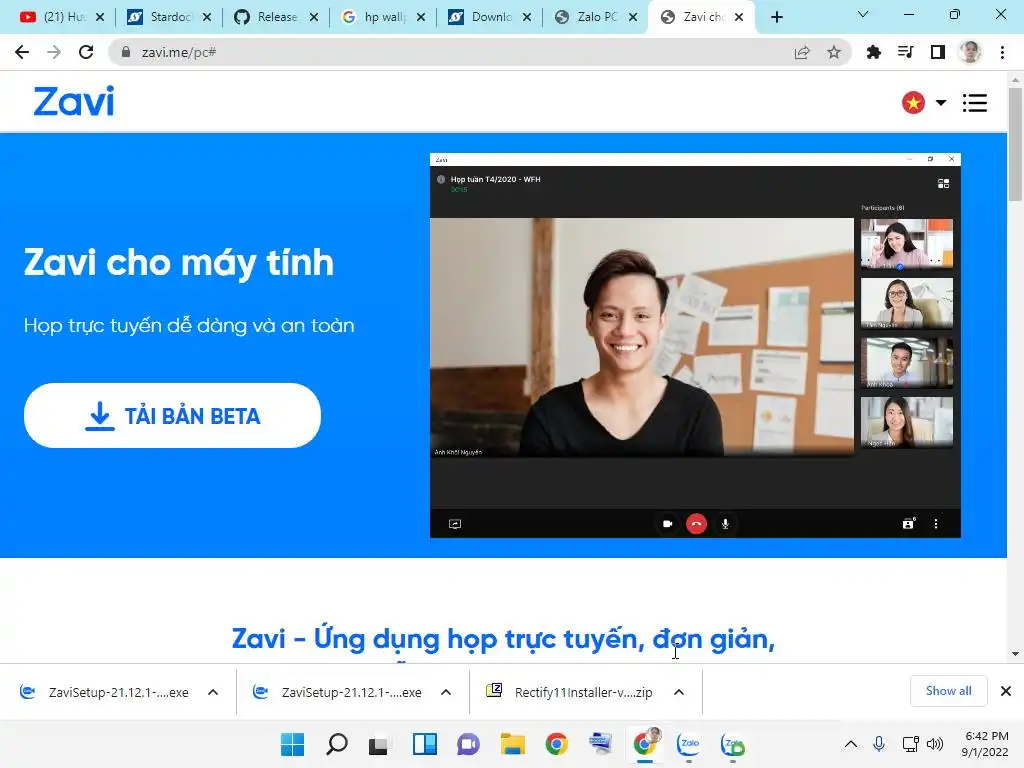Open the Chat icon on taskbar

pyautogui.click(x=468, y=744)
